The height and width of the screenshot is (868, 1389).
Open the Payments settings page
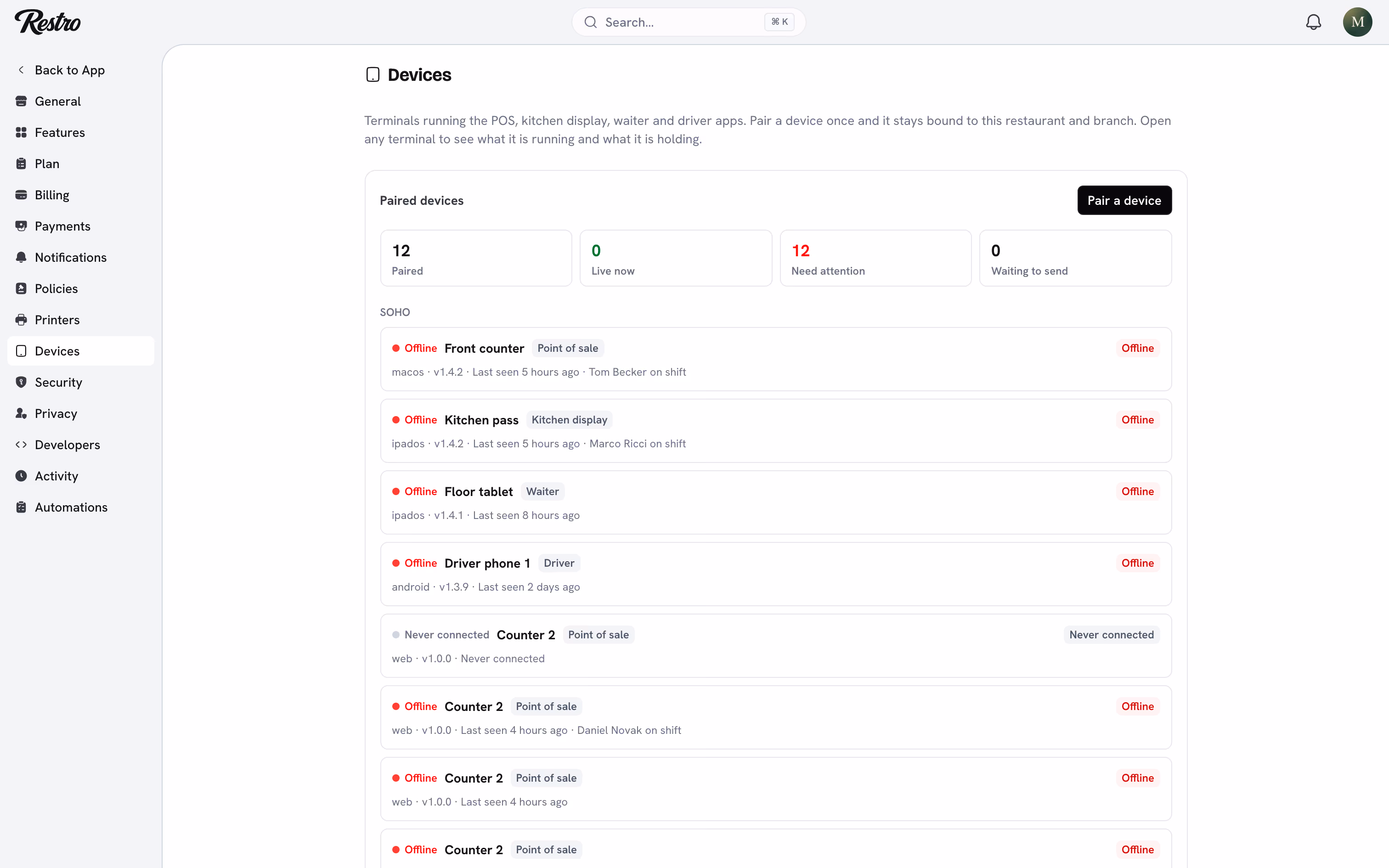click(x=81, y=226)
